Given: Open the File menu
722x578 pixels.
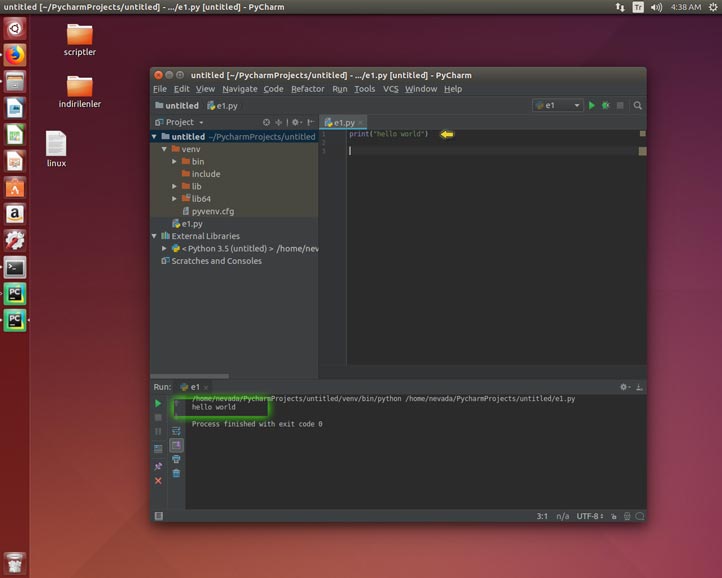Looking at the screenshot, I should pos(160,89).
